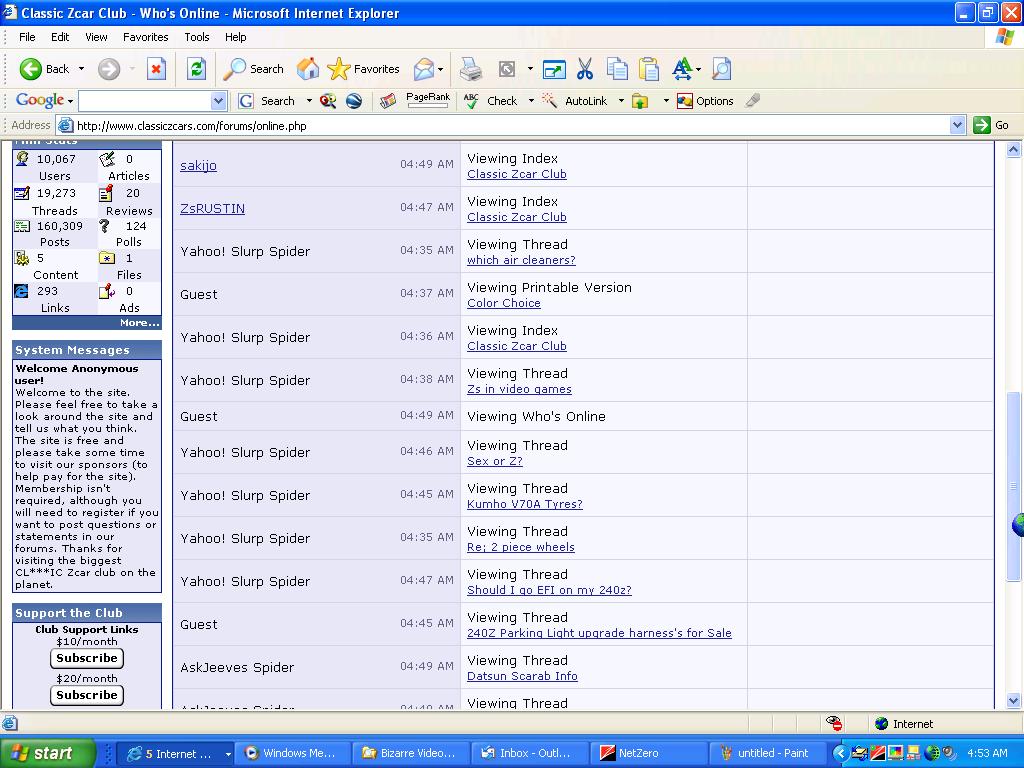Open the IE Search magnifier toolbar button
Screen dimensions: 1024x768
tap(253, 69)
